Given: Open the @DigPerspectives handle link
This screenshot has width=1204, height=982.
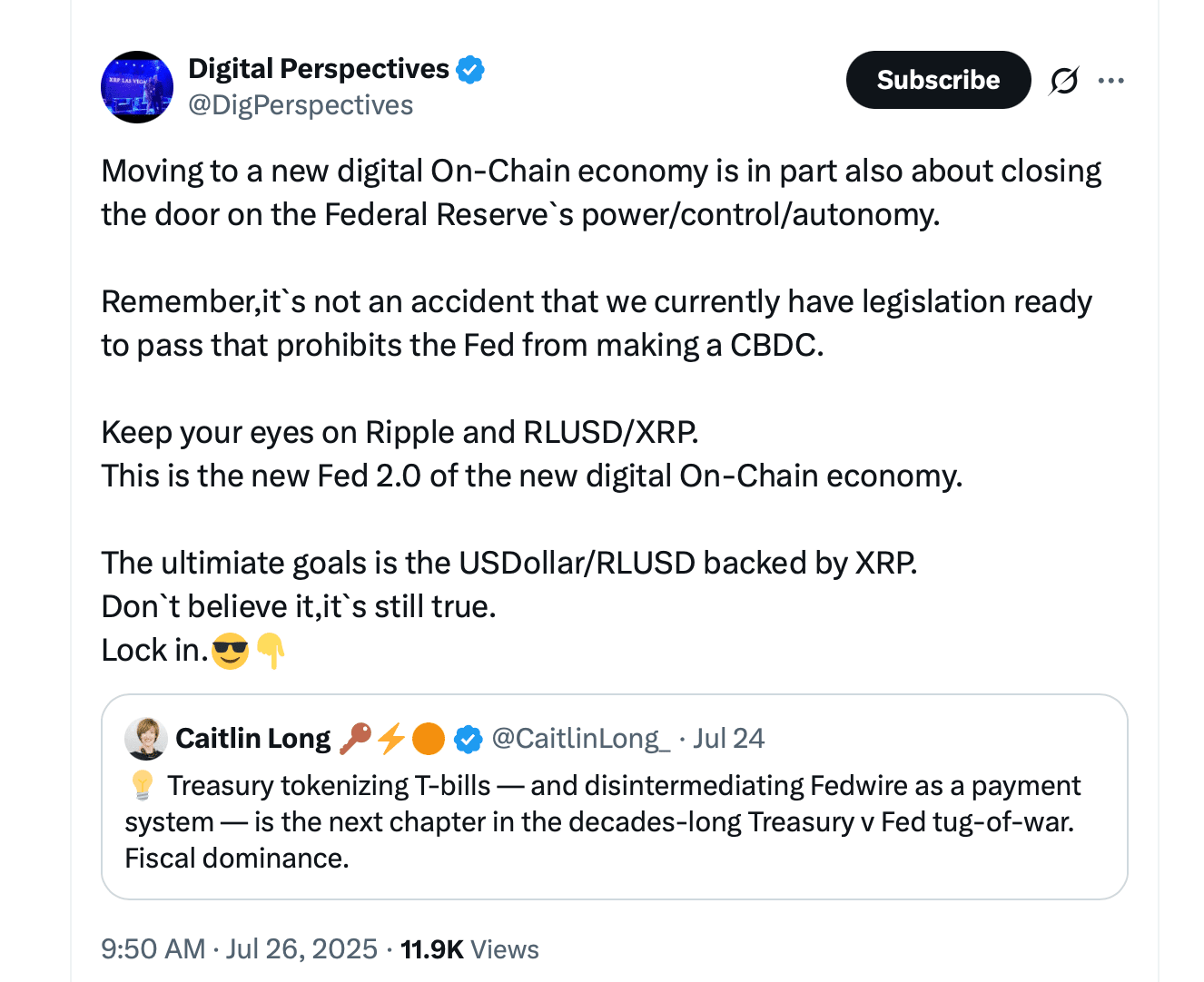Looking at the screenshot, I should click(x=301, y=105).
